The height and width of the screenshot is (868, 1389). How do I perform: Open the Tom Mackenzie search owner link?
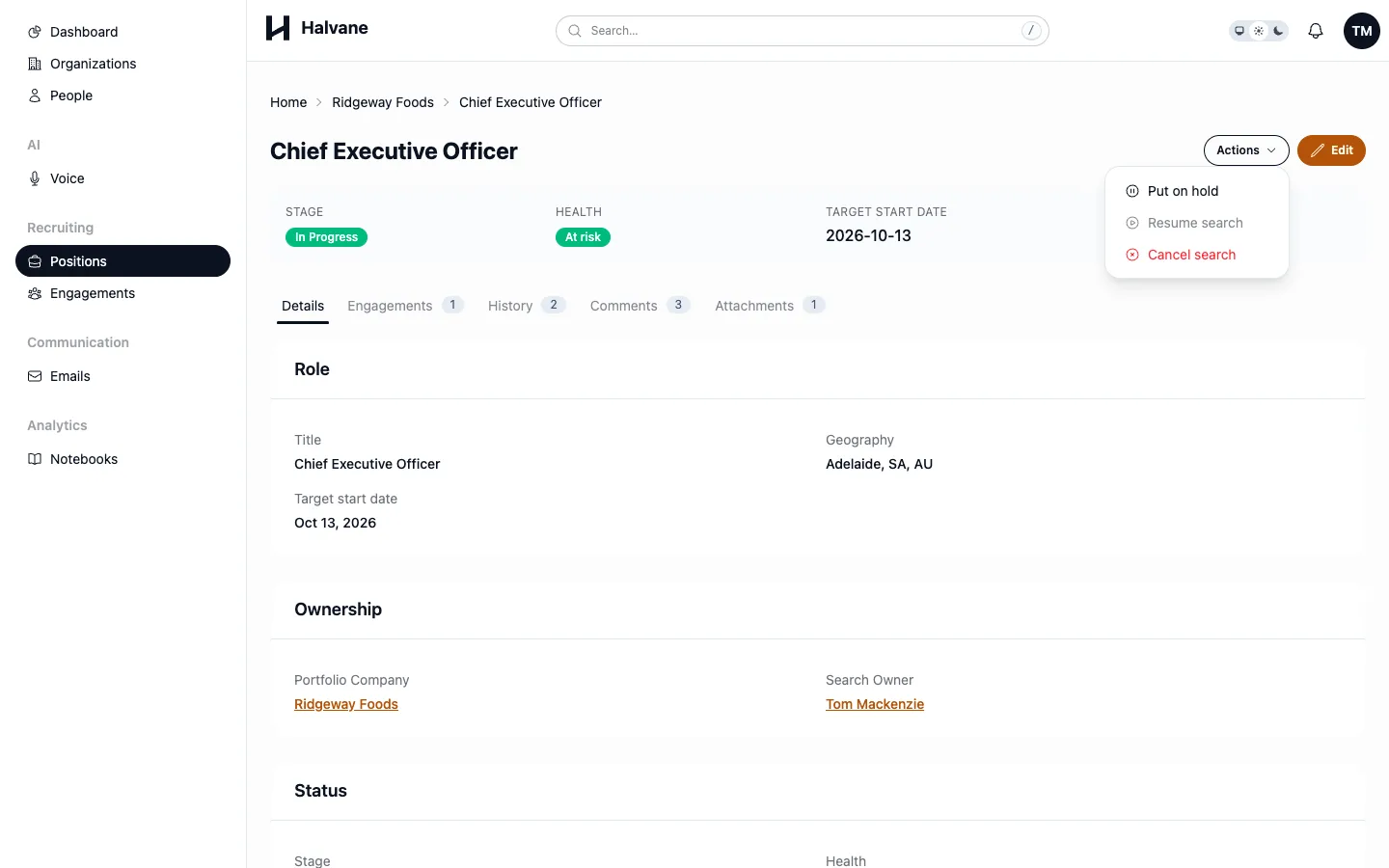tap(875, 704)
